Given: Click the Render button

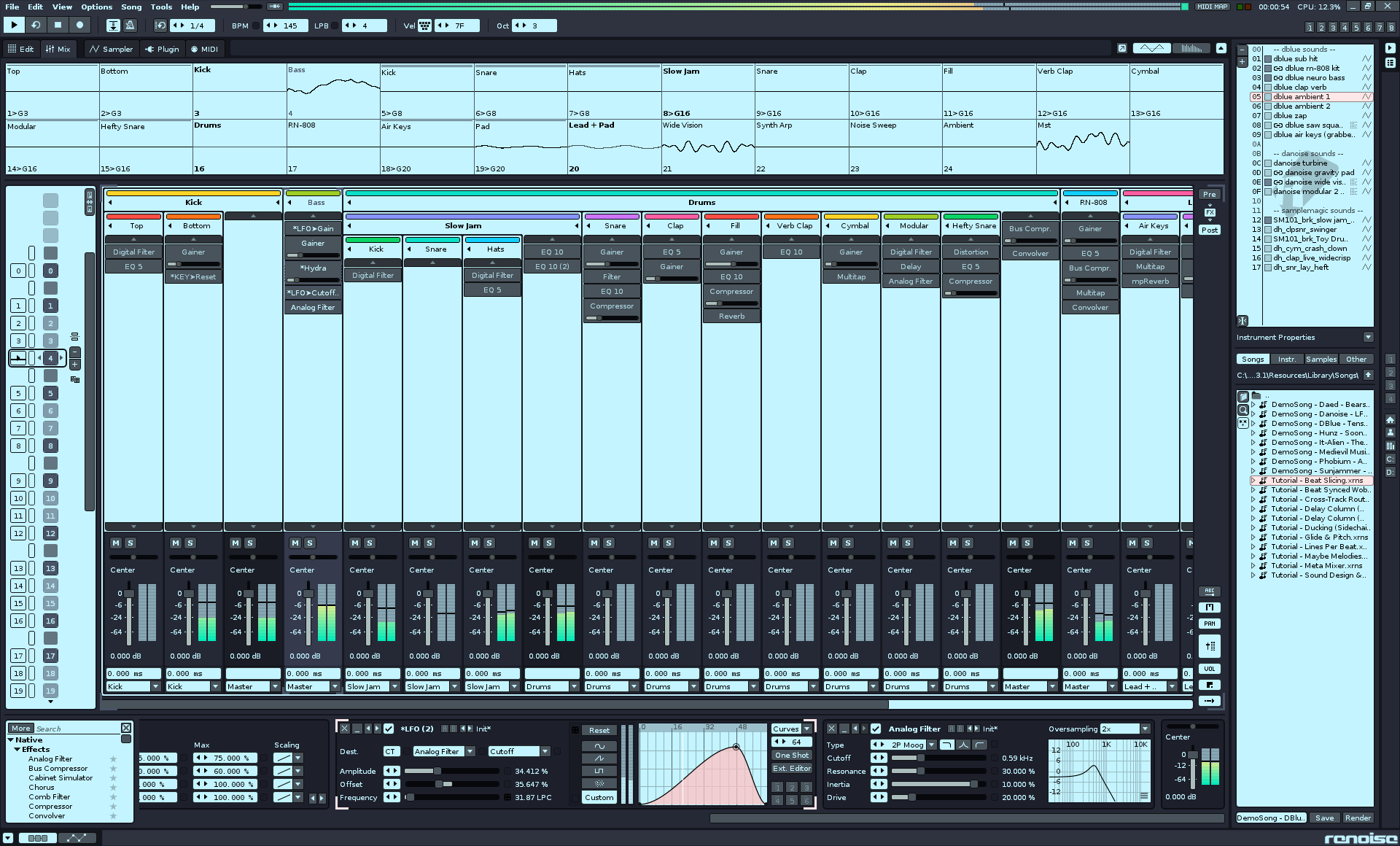Looking at the screenshot, I should [x=1358, y=818].
